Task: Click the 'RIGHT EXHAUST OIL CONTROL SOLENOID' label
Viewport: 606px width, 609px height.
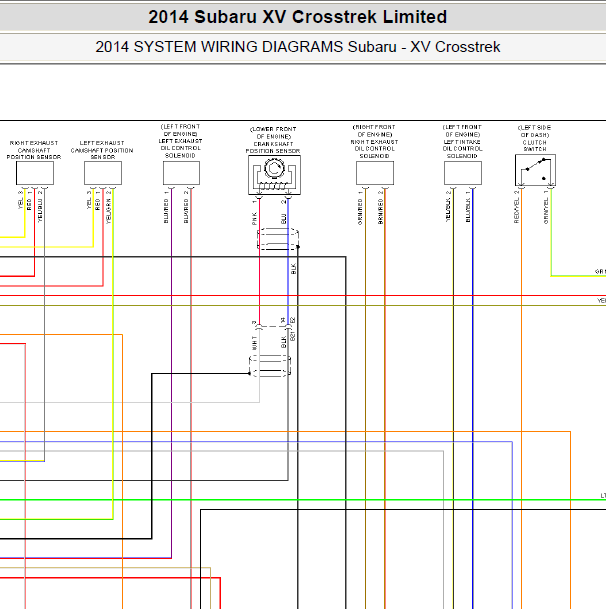Action: (374, 149)
